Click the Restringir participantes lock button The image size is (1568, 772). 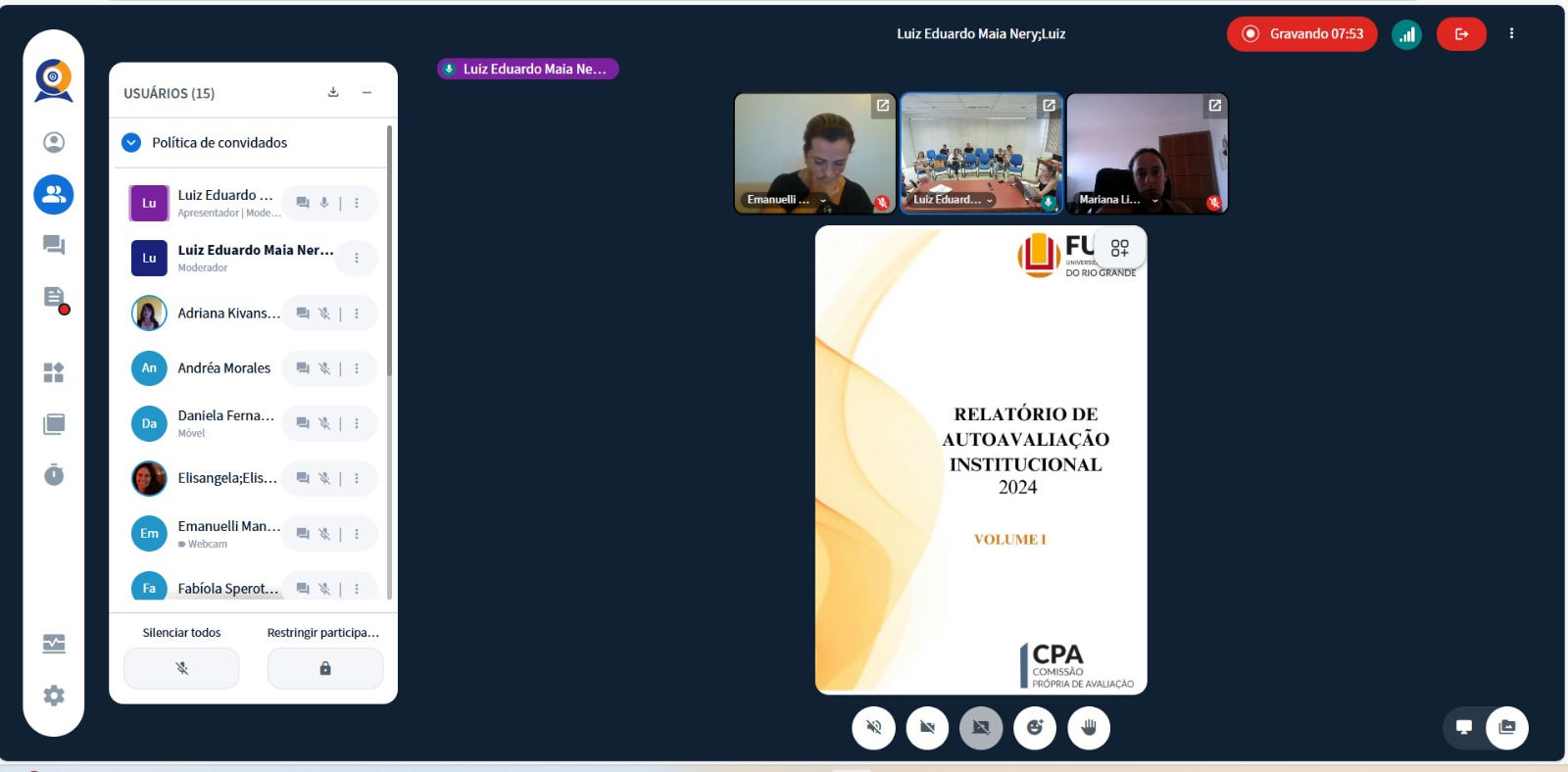(x=325, y=668)
